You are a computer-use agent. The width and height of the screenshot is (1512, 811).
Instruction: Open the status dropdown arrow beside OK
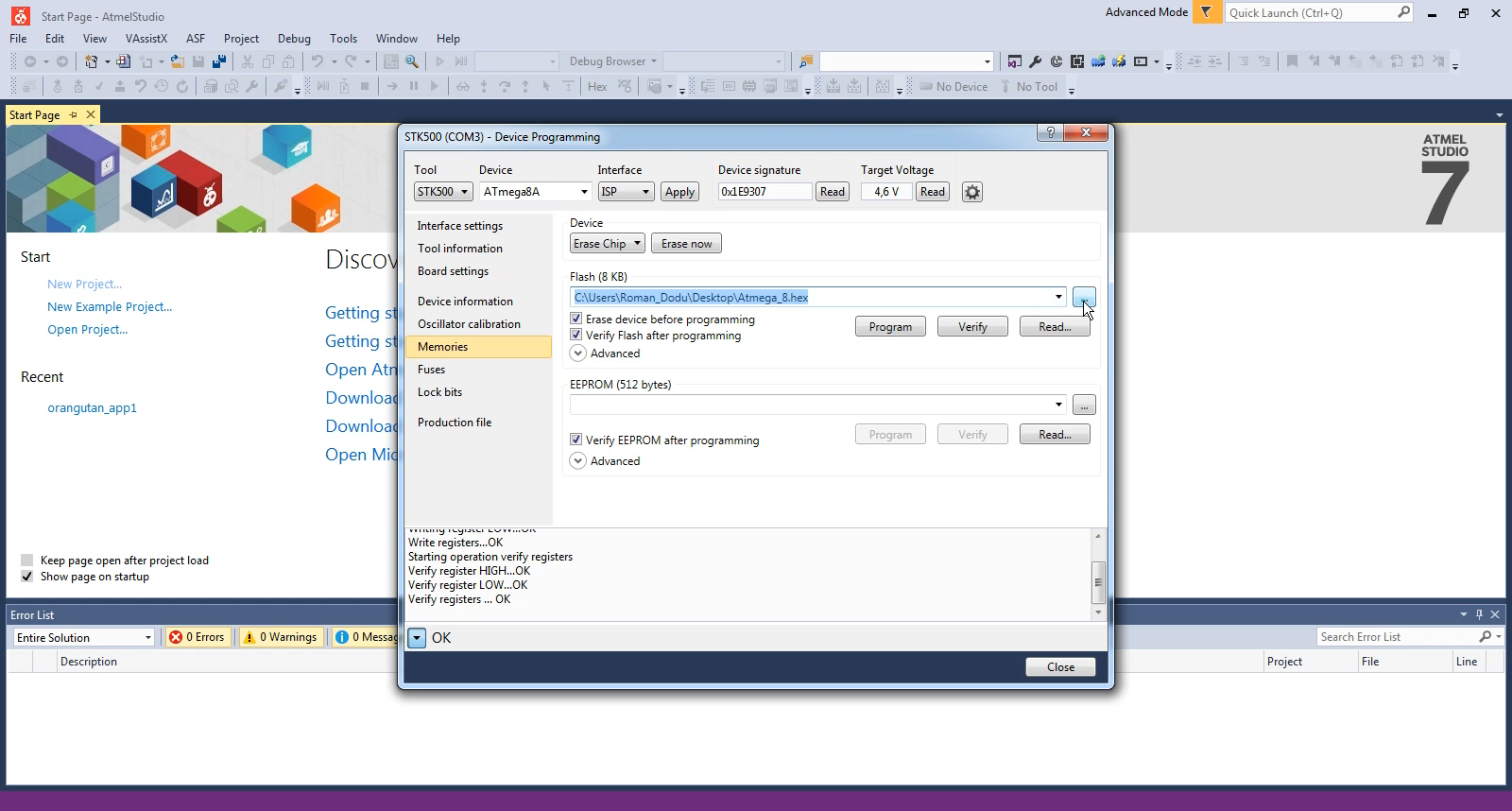point(417,638)
